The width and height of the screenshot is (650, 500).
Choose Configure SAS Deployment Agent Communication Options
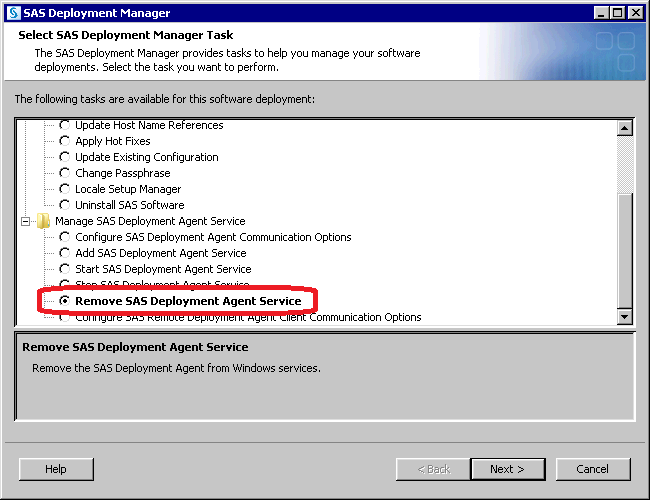coord(65,237)
